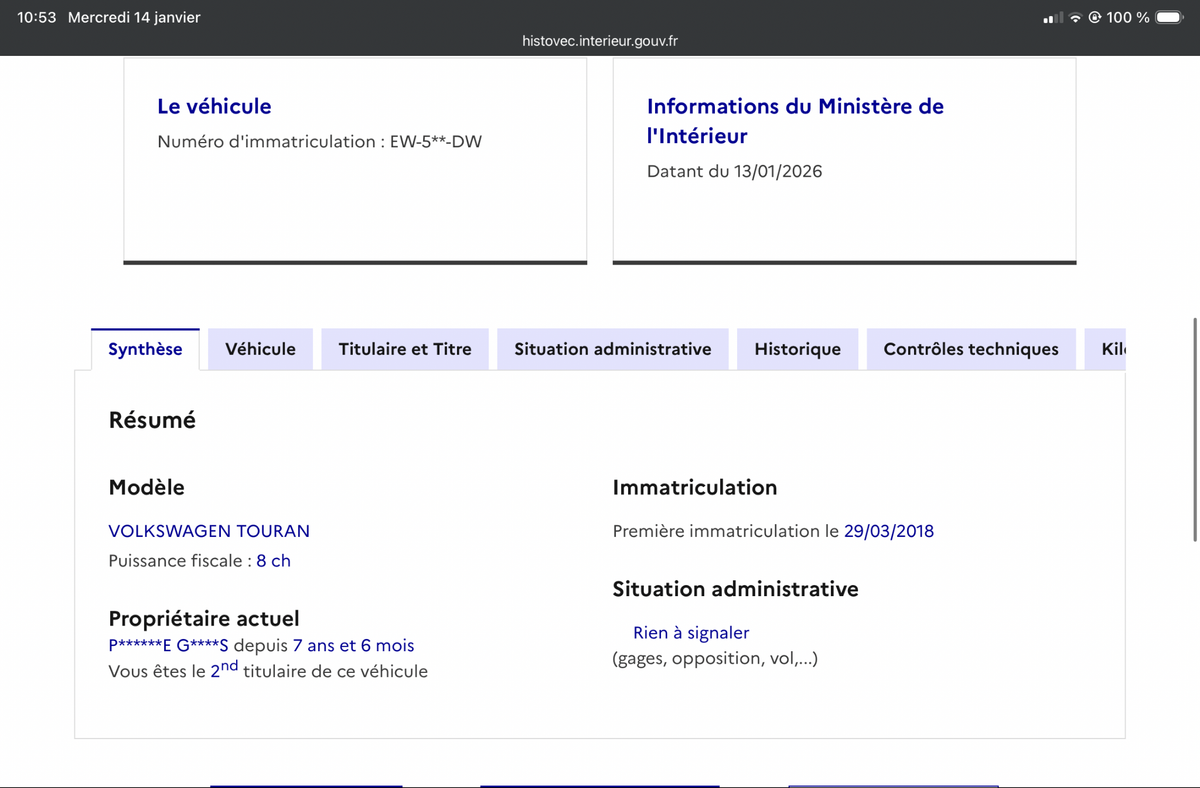Tap the orientation lock icon
1200x788 pixels.
[1094, 18]
